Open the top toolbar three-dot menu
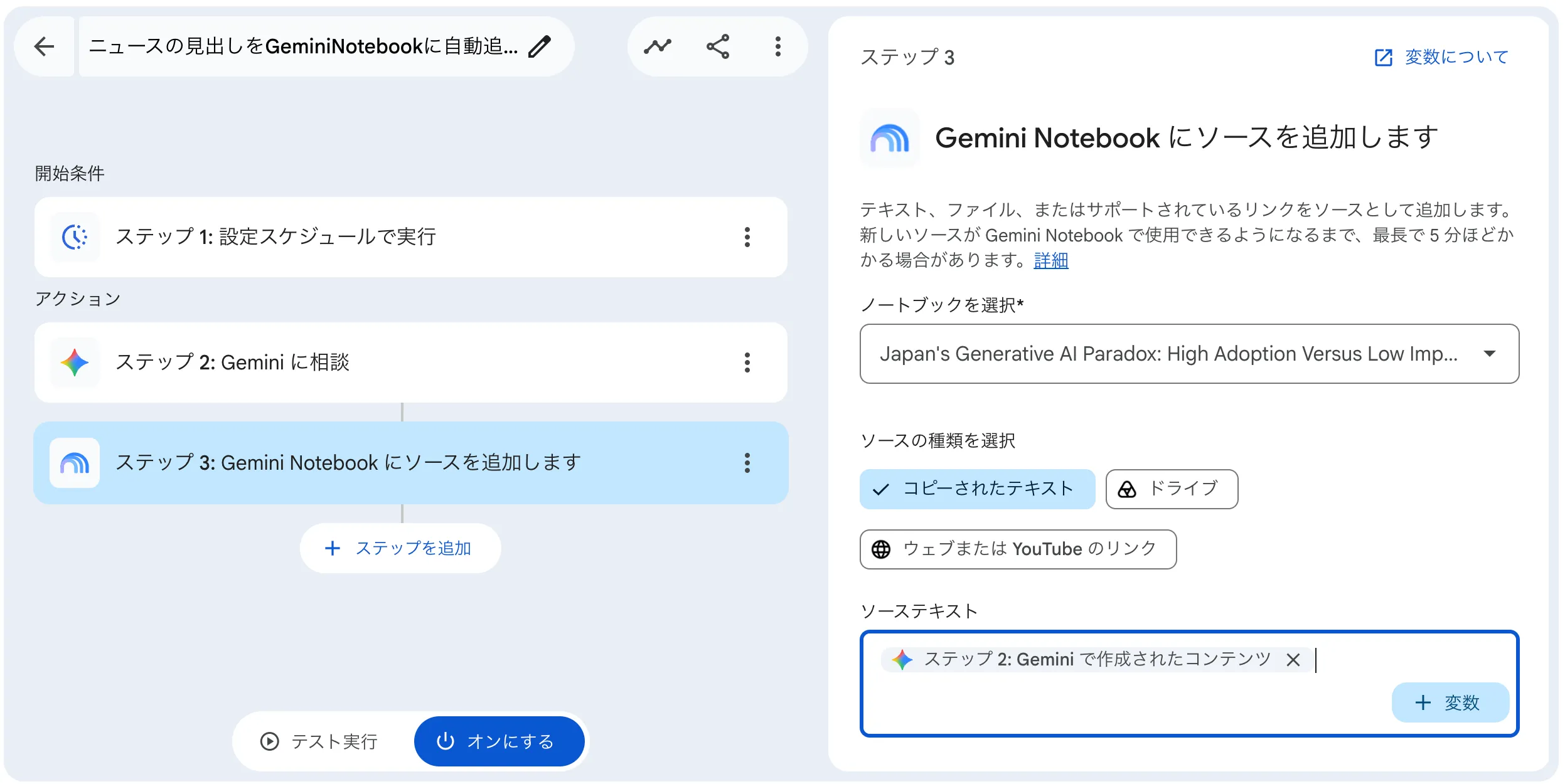1565x784 pixels. tap(778, 46)
